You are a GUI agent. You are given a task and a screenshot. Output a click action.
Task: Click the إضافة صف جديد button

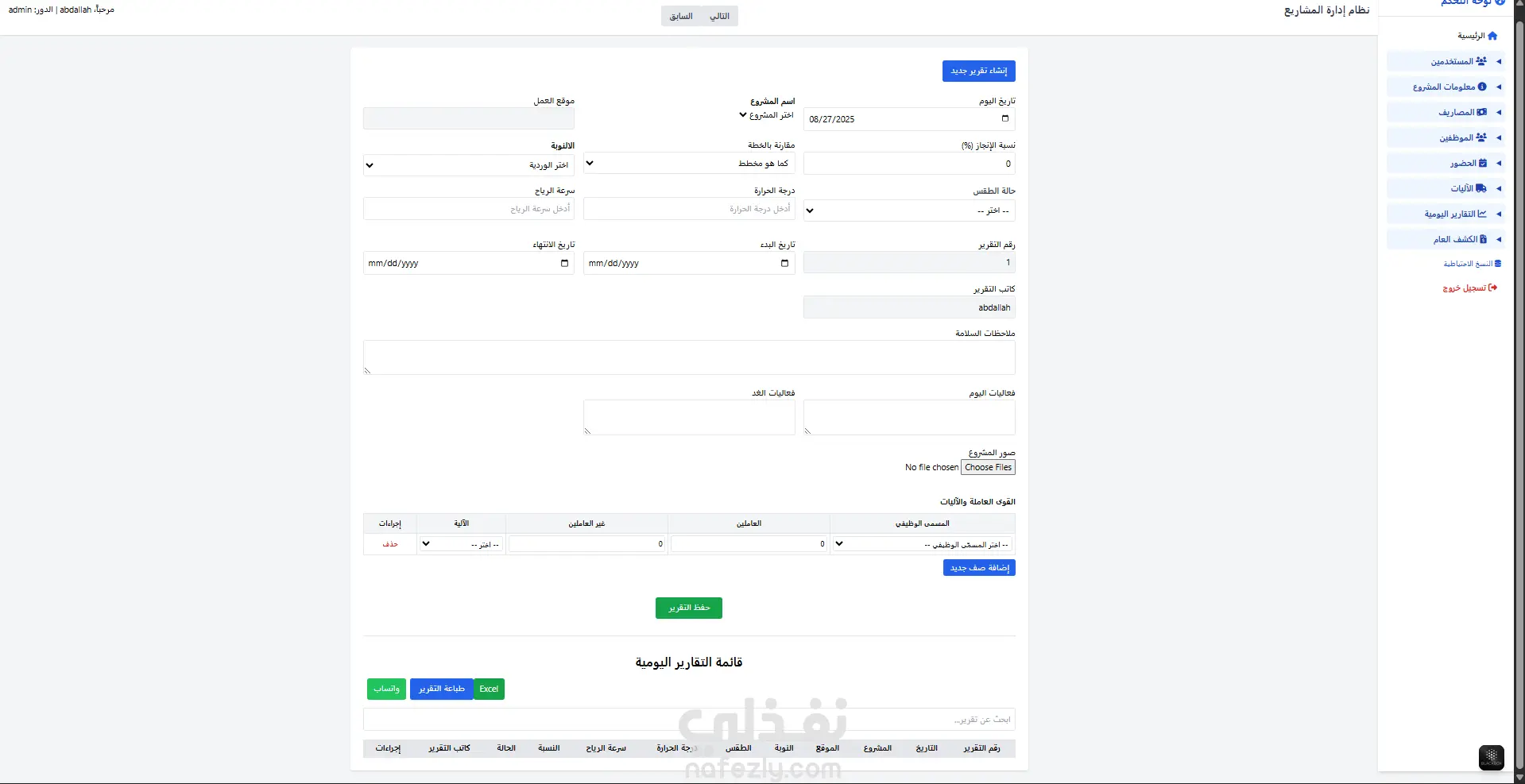coord(980,568)
